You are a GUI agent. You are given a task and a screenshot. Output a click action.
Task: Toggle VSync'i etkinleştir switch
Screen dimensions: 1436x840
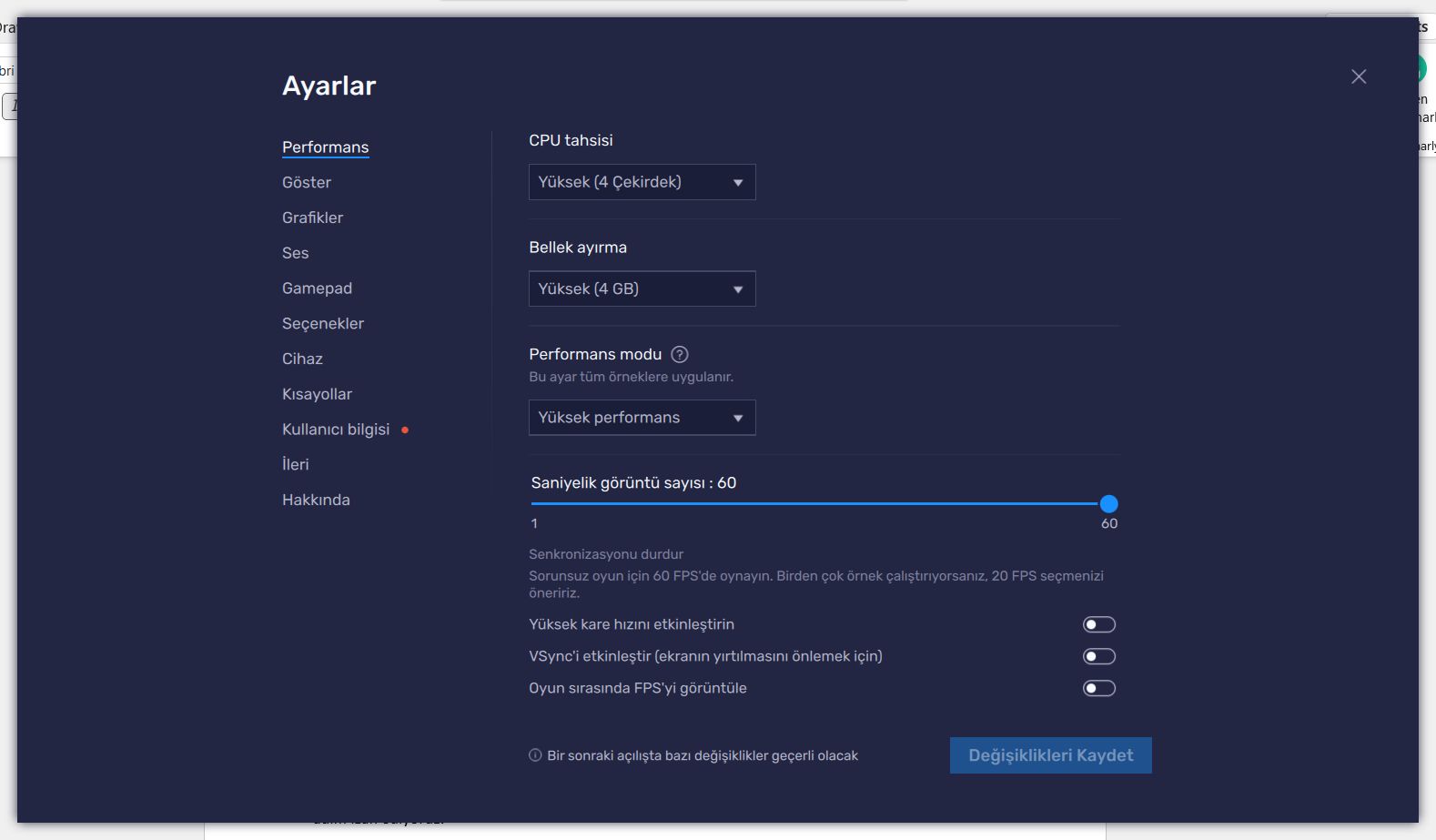[1099, 656]
